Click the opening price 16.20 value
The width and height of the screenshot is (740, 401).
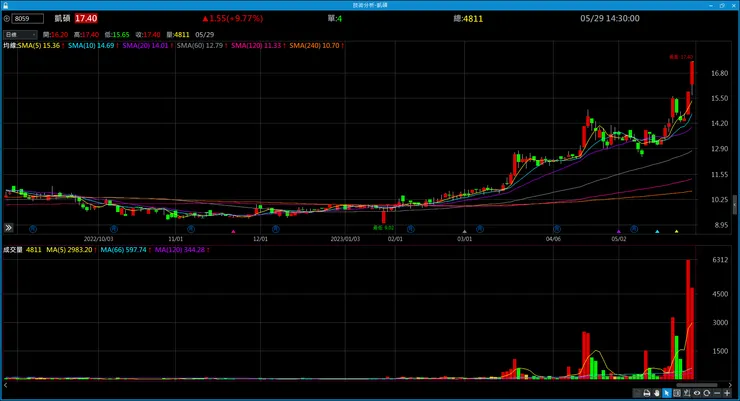[x=59, y=35]
